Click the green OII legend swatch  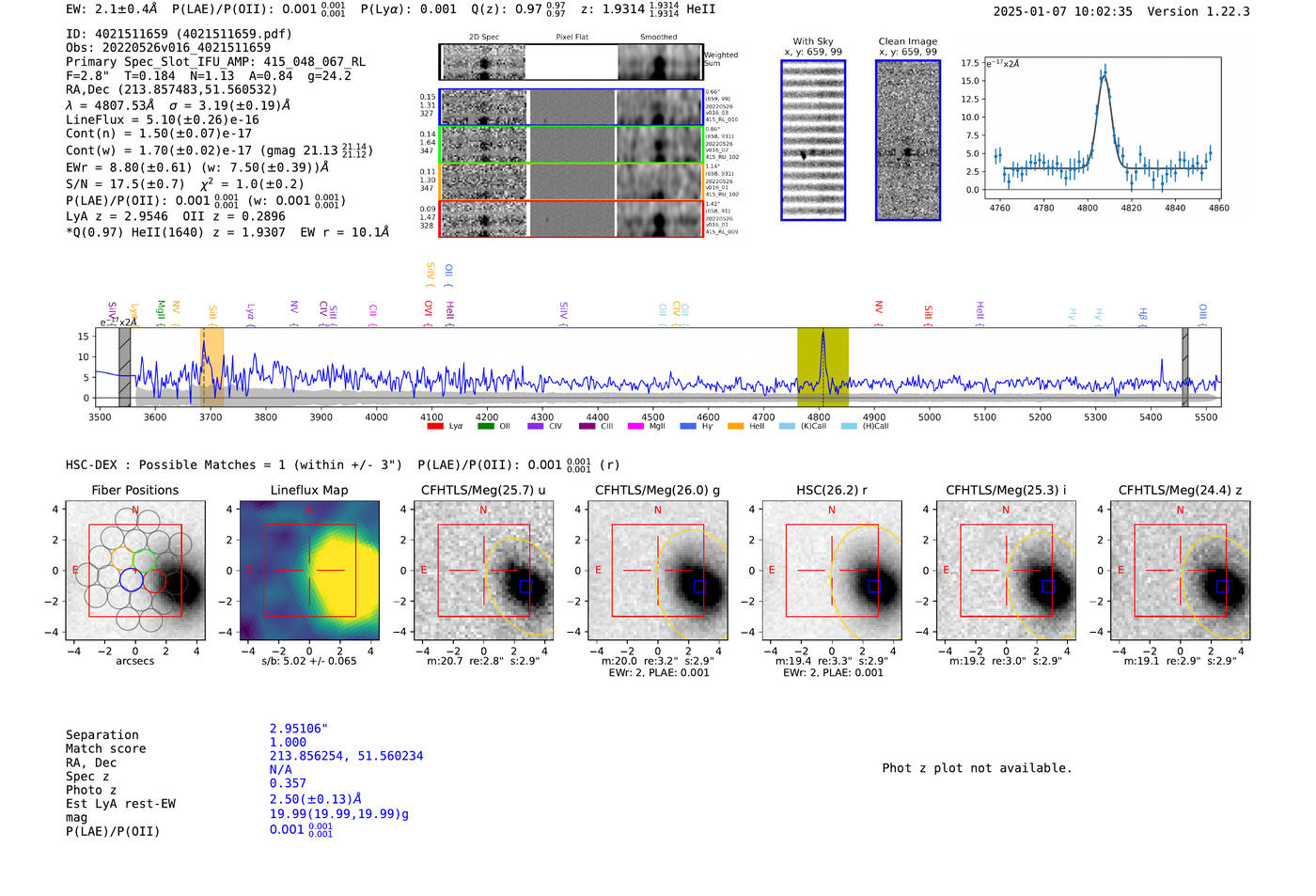point(485,426)
